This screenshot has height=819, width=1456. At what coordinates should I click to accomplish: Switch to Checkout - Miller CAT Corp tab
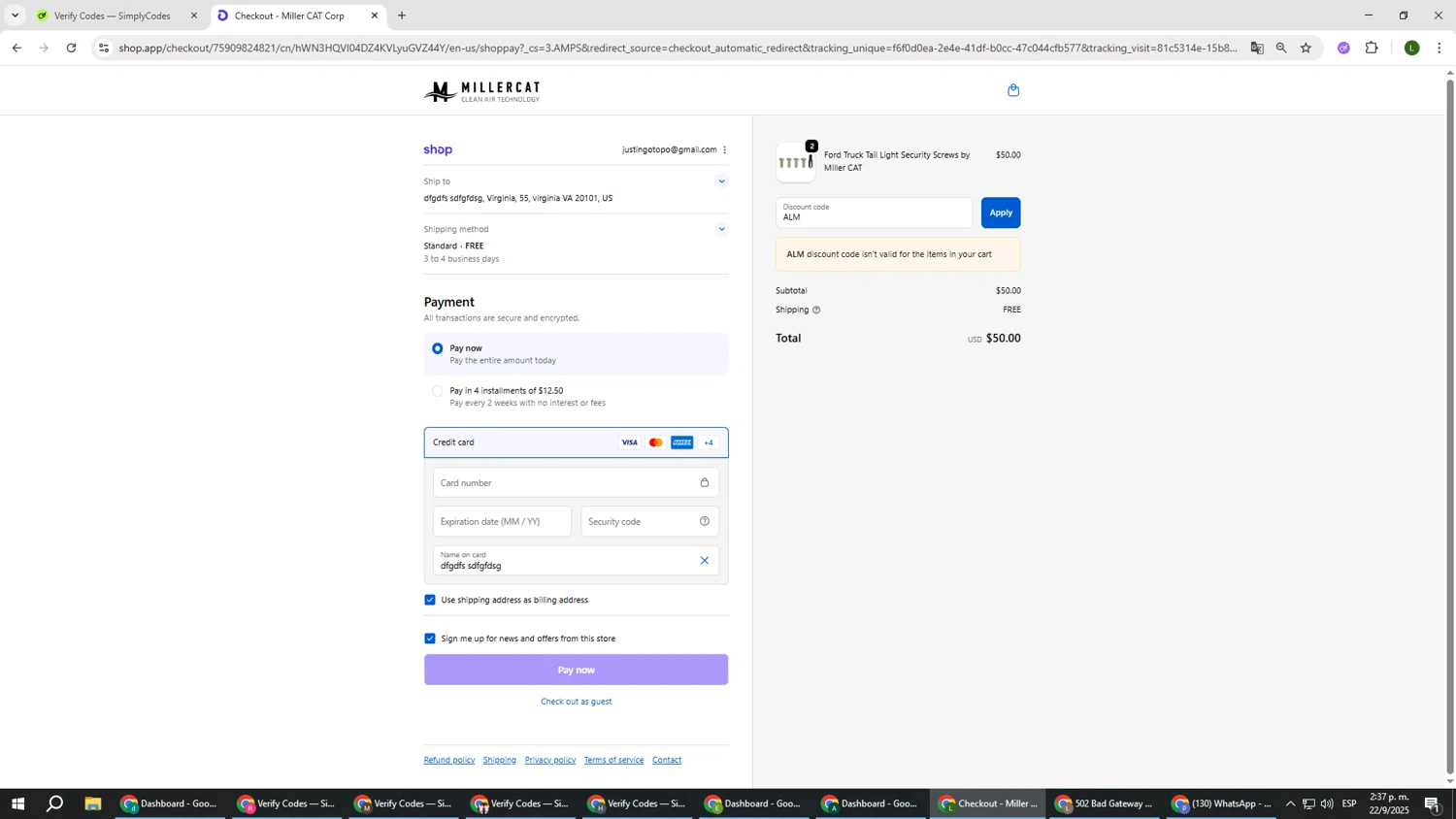298,16
